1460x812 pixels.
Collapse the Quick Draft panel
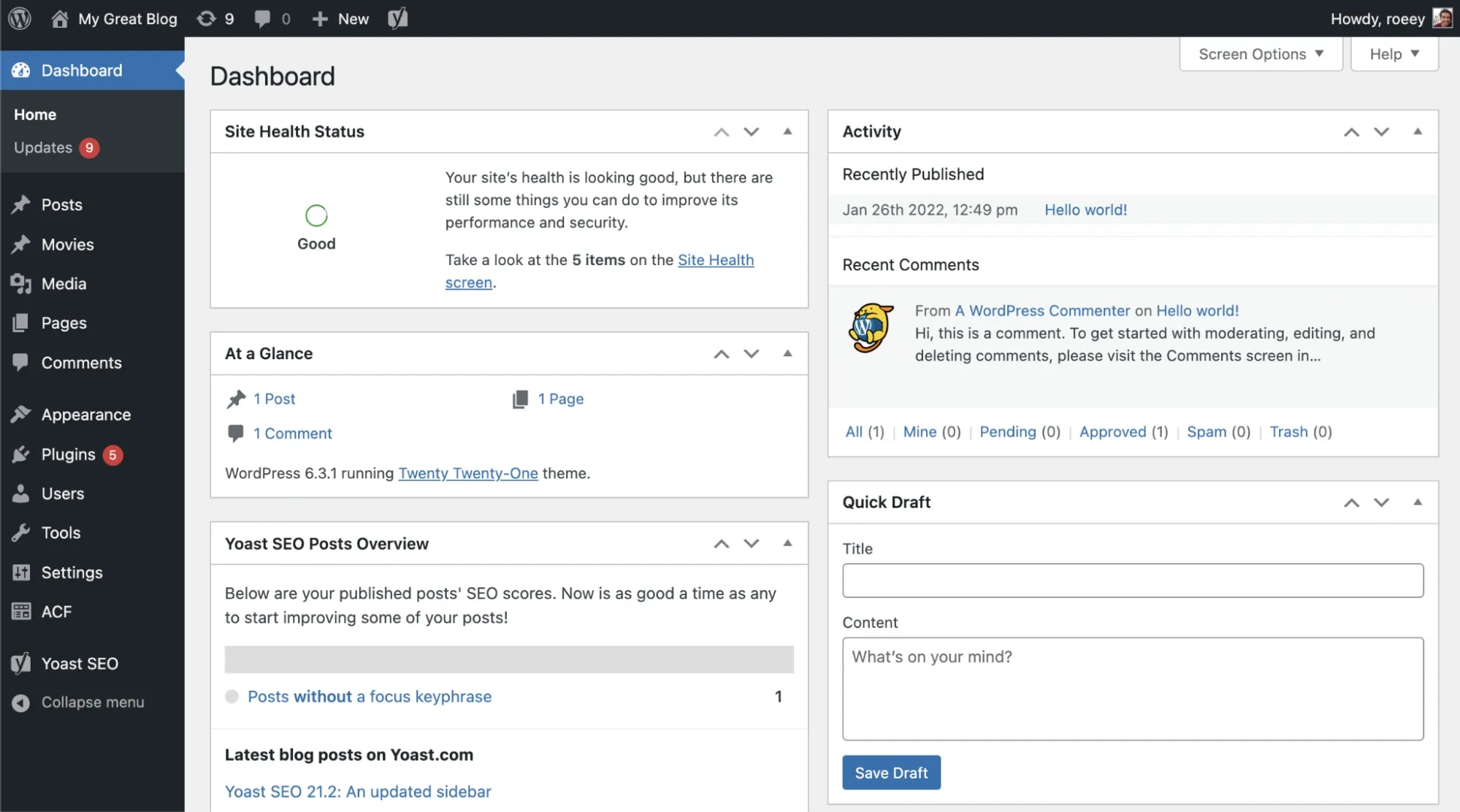click(x=1418, y=502)
